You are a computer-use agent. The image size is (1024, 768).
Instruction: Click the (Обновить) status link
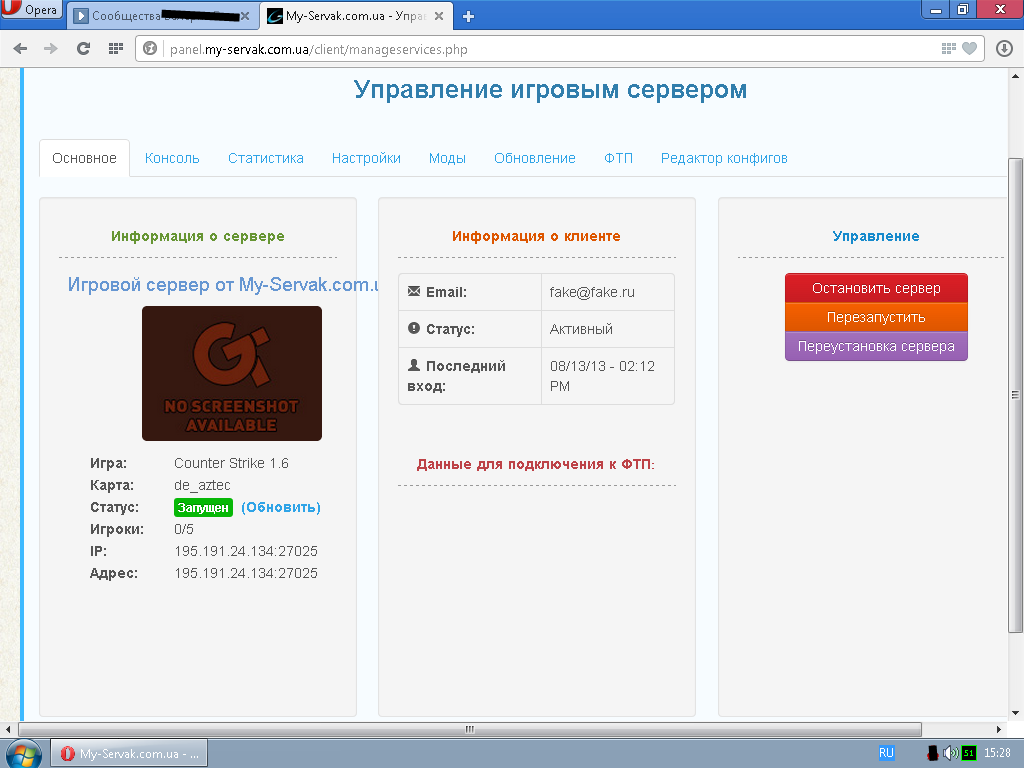click(x=281, y=507)
